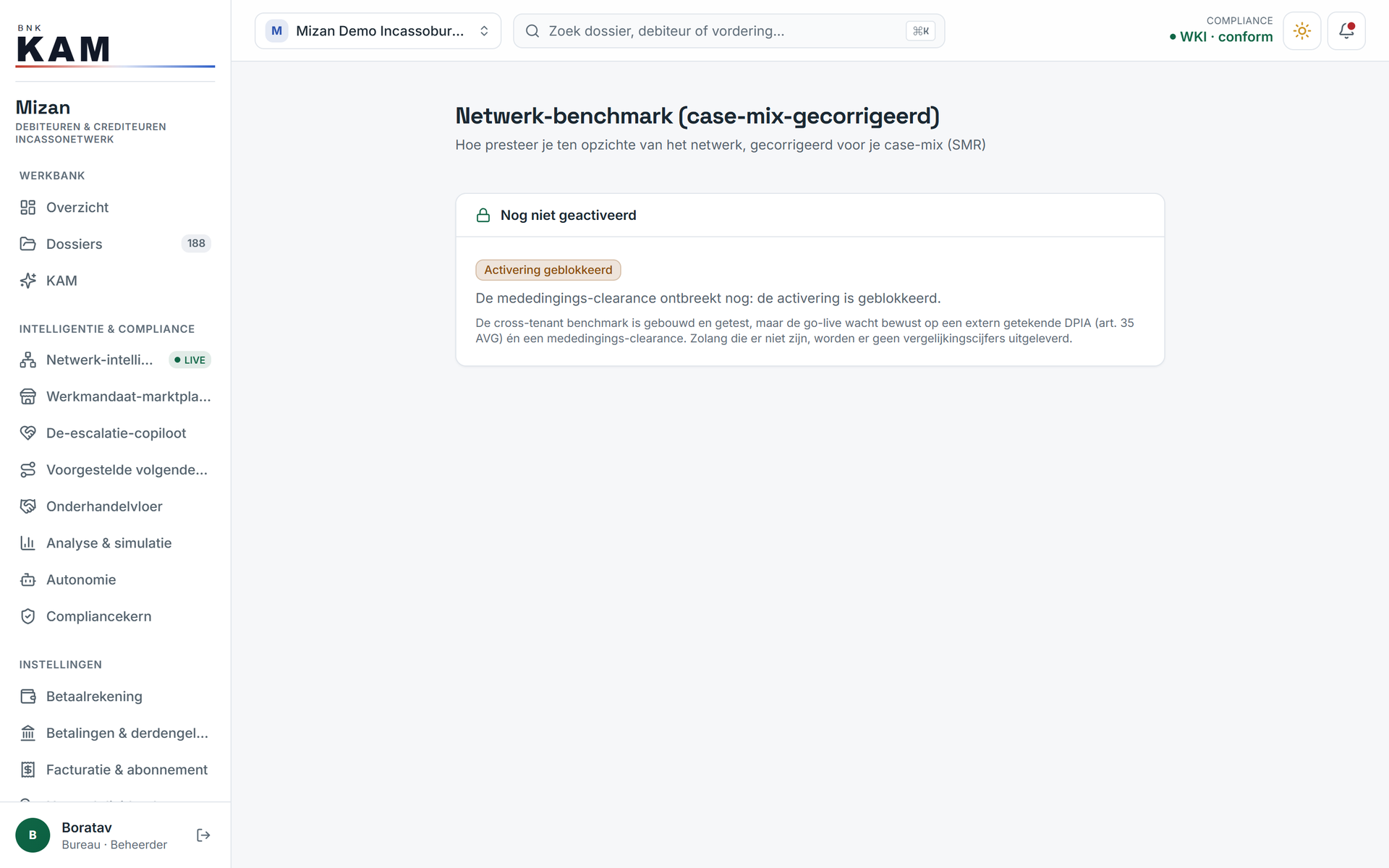Click the Voorgestelde volgende route icon
Image resolution: width=1389 pixels, height=868 pixels.
pos(27,470)
